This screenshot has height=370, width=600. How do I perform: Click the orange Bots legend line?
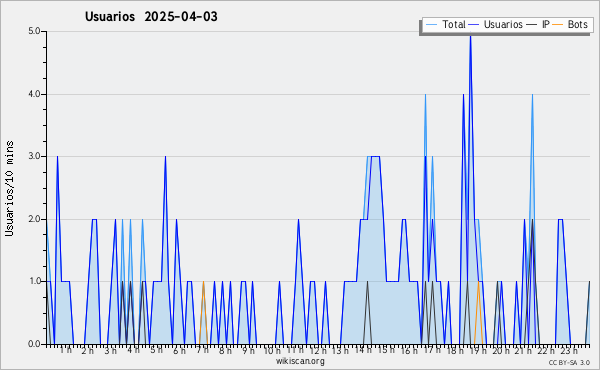[559, 24]
